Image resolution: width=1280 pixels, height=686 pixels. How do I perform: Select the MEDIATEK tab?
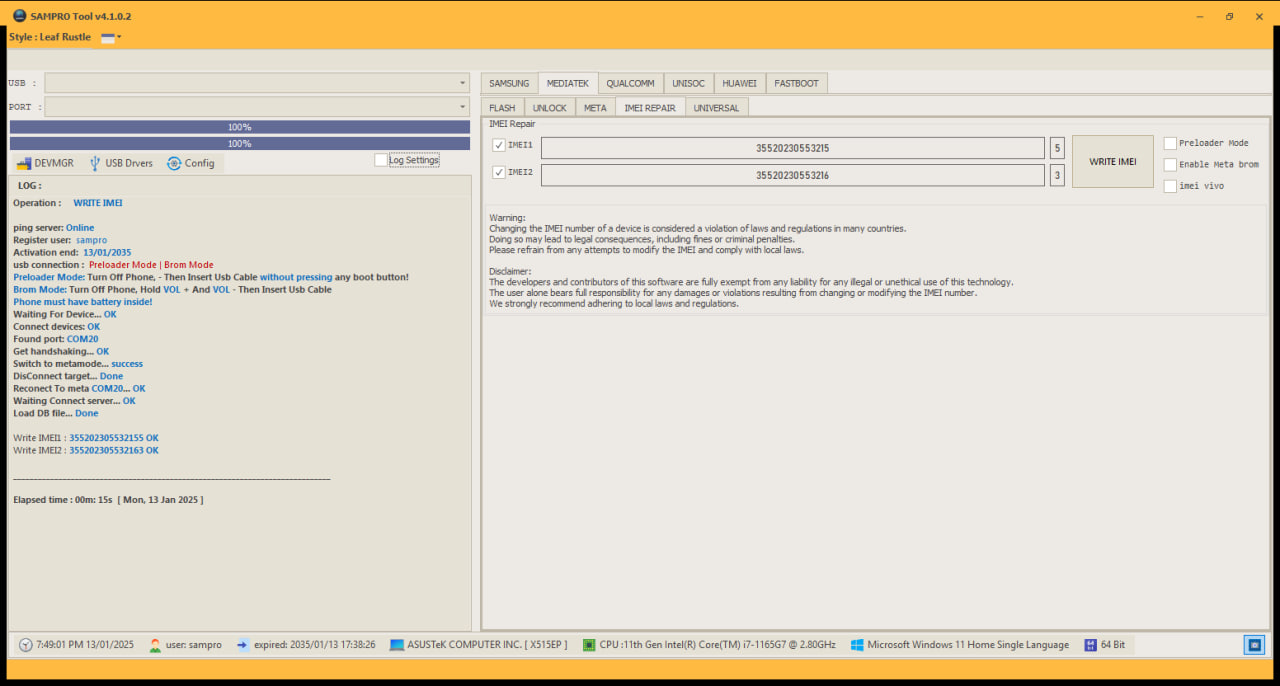(x=568, y=83)
